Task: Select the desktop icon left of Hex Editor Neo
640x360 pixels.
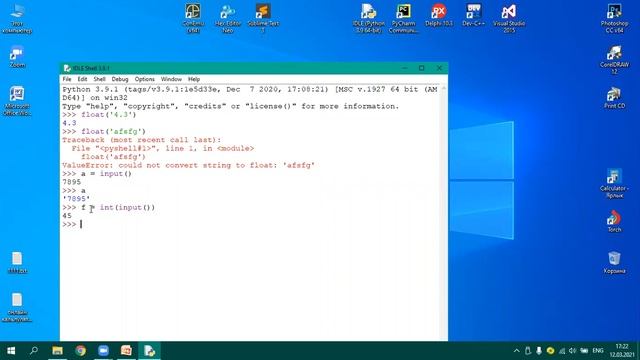Action: [193, 19]
